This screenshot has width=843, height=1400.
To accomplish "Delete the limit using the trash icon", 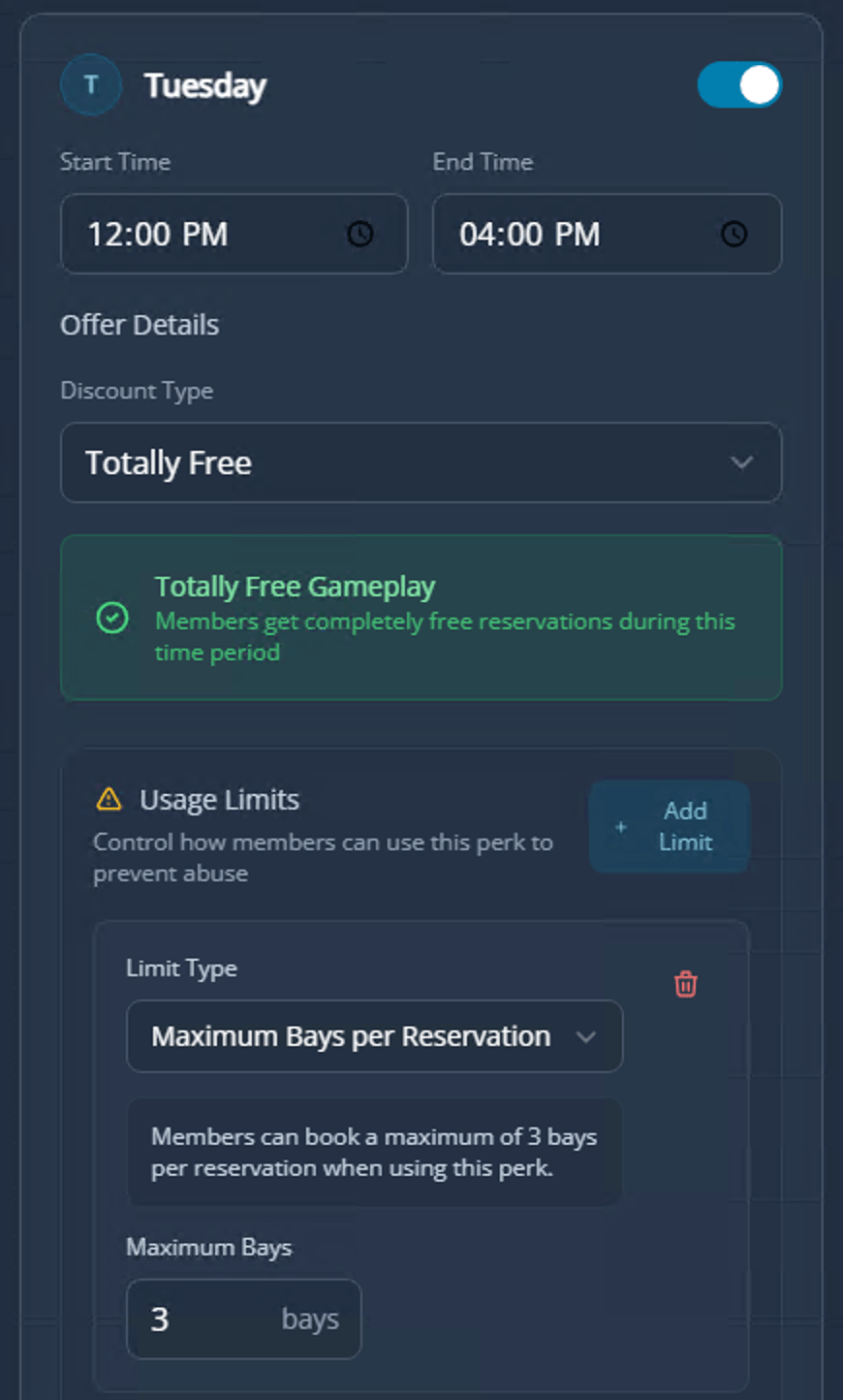I will point(685,984).
